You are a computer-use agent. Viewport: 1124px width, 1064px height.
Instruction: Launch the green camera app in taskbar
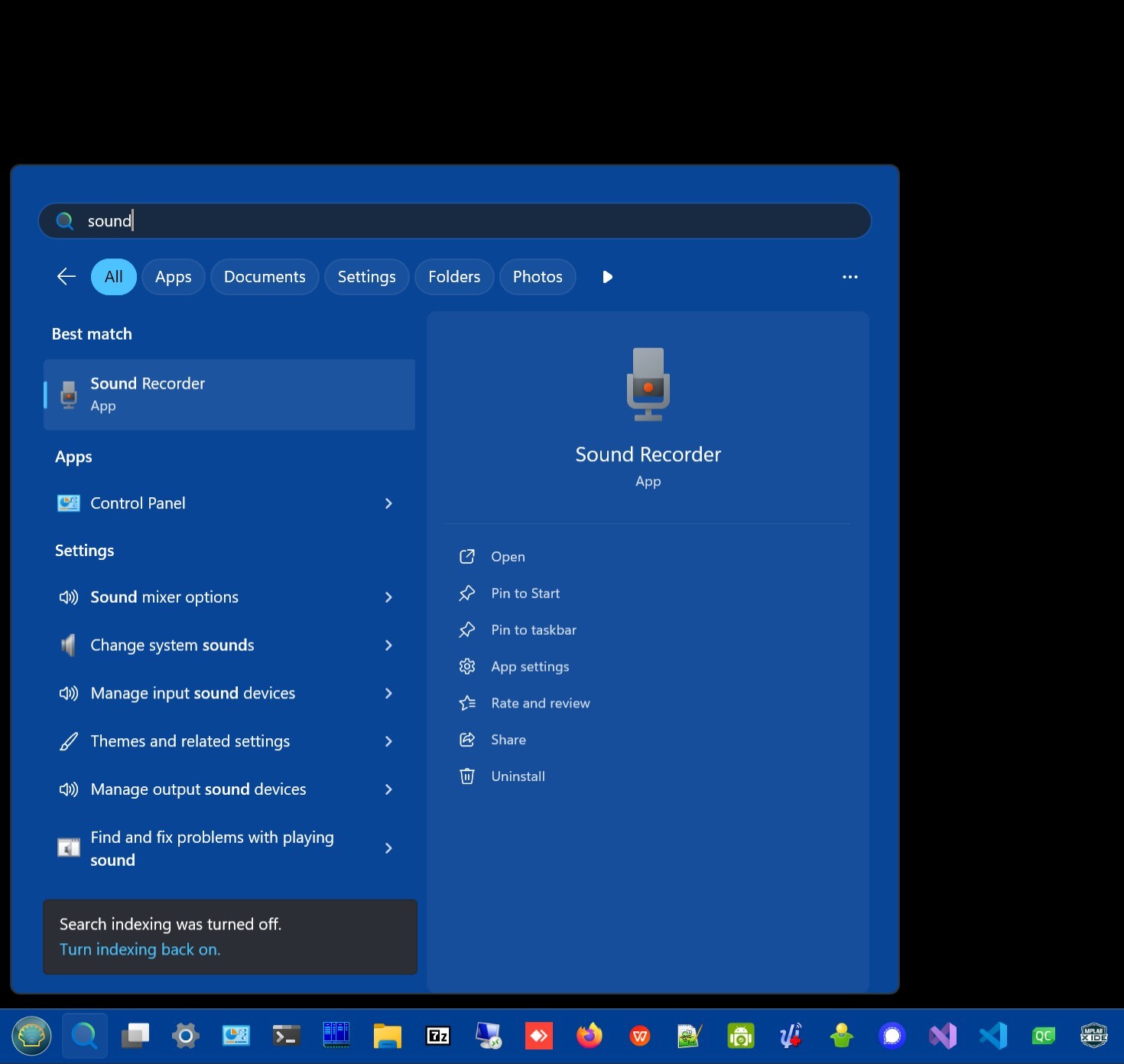[741, 1036]
